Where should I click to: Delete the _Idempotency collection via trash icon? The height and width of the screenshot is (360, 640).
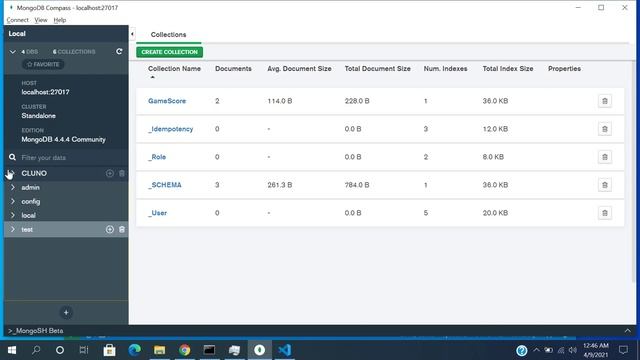pyautogui.click(x=604, y=129)
